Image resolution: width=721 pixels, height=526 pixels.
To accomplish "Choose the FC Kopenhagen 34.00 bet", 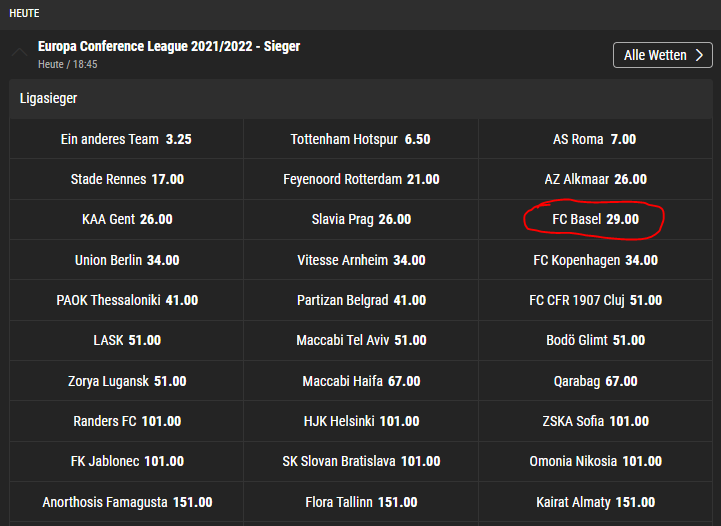I will pyautogui.click(x=595, y=260).
